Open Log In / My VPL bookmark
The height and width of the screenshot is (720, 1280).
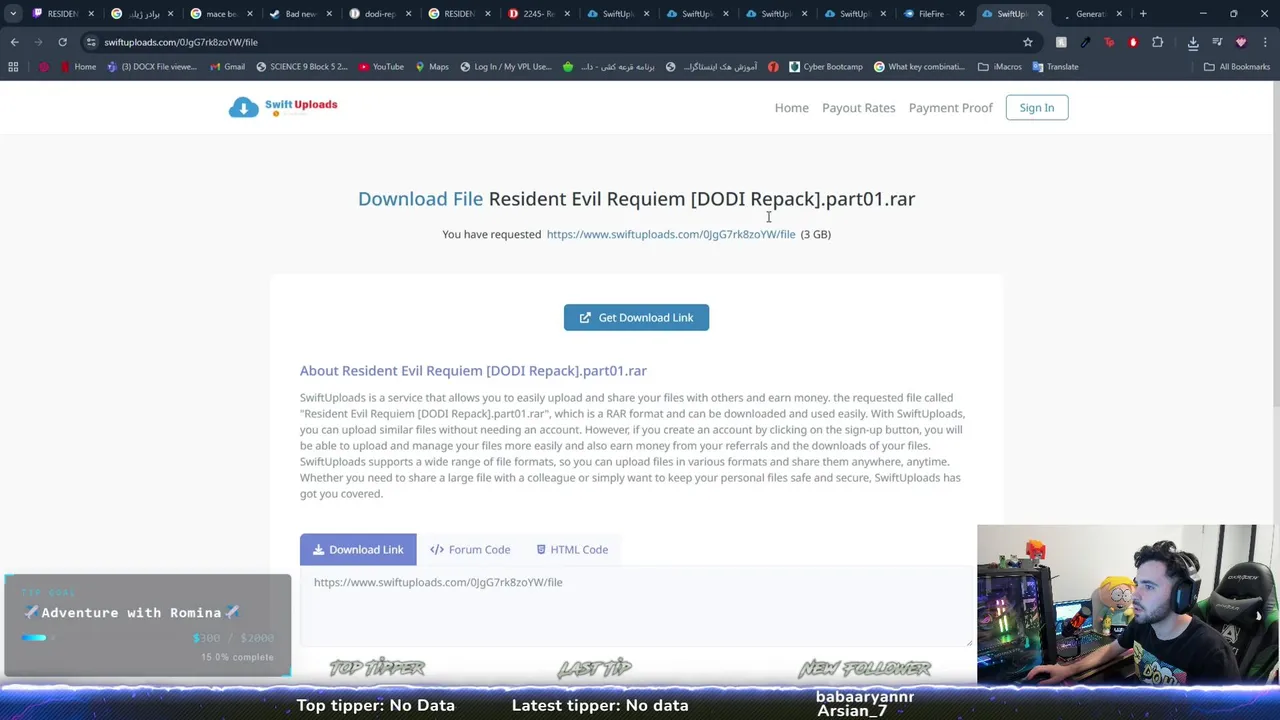[x=505, y=67]
